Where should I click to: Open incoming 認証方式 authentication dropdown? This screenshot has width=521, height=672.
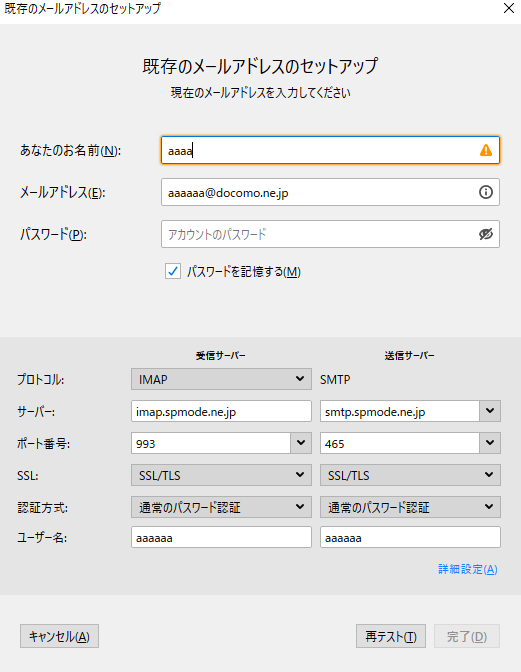pyautogui.click(x=221, y=507)
